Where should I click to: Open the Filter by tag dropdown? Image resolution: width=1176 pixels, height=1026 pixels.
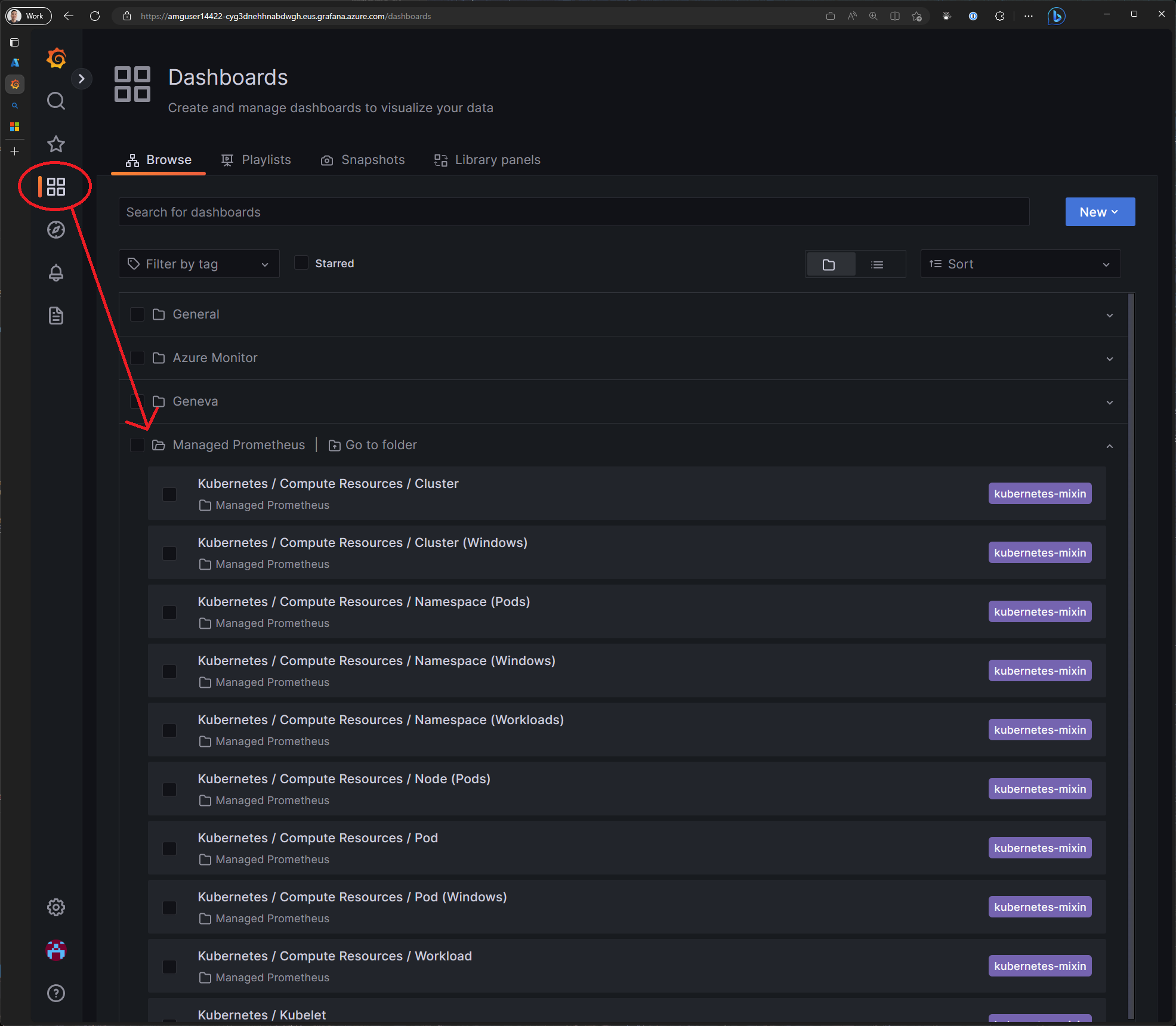[199, 264]
